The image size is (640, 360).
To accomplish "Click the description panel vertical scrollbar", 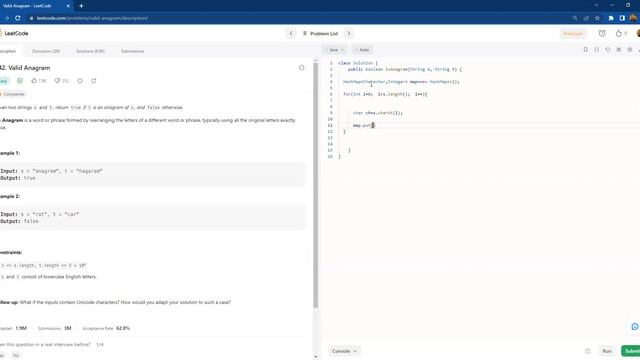I will tap(316, 186).
